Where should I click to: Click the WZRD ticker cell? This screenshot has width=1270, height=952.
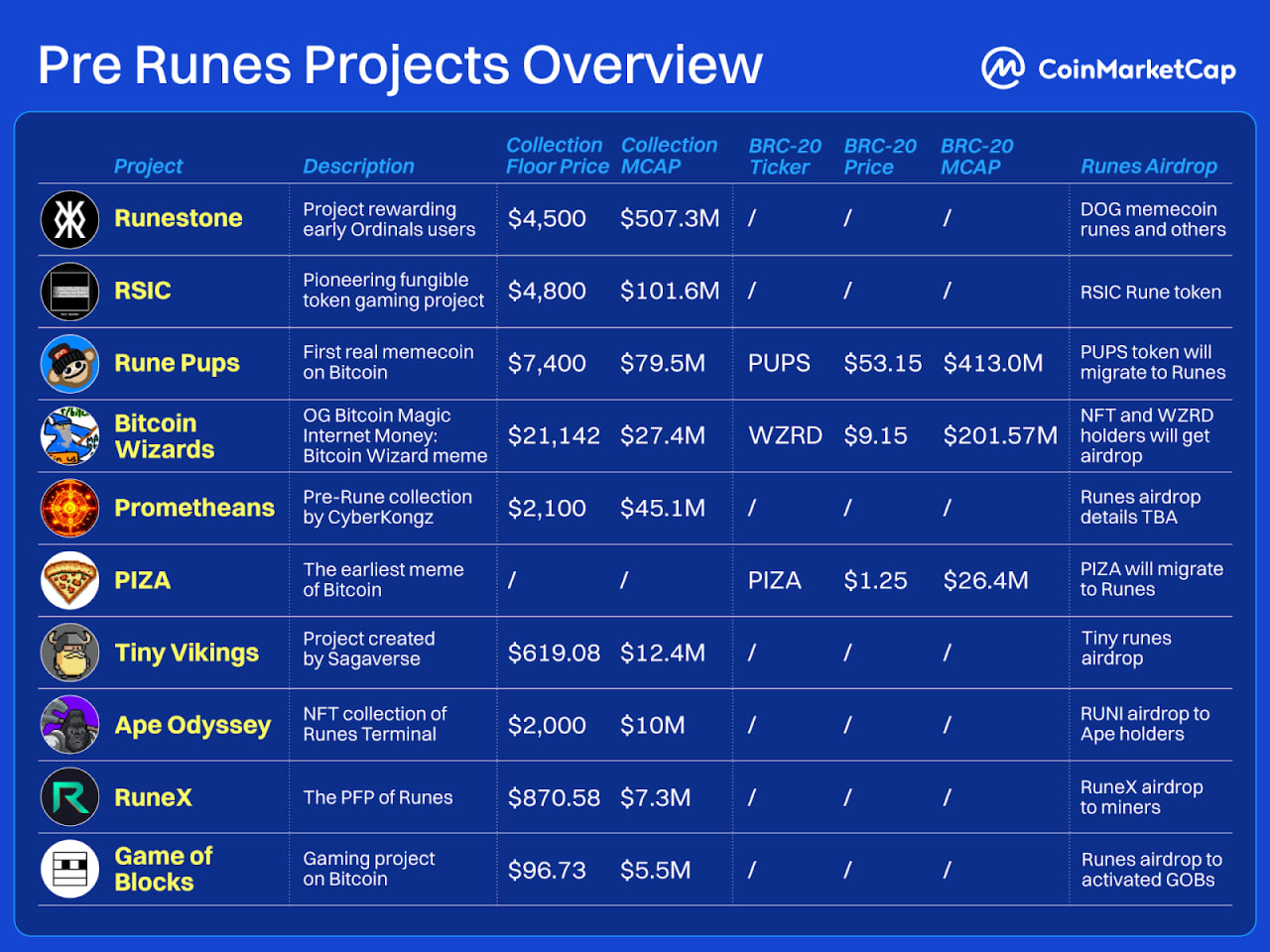[x=785, y=435]
